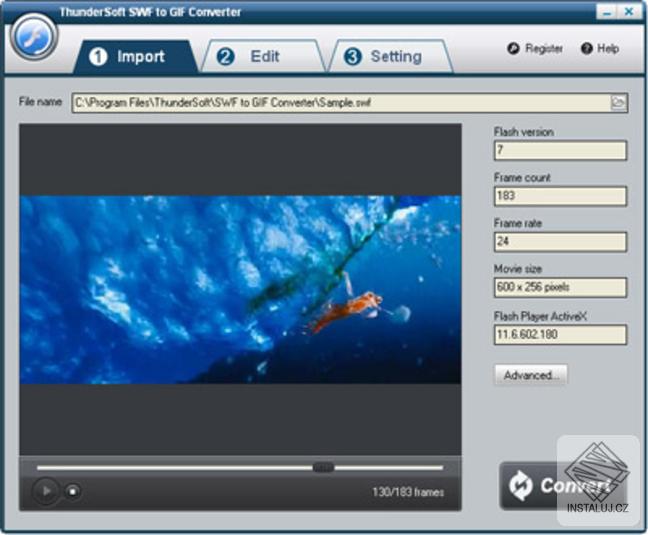Stop the SWF preview playback
Viewport: 648px width, 535px height.
73,492
